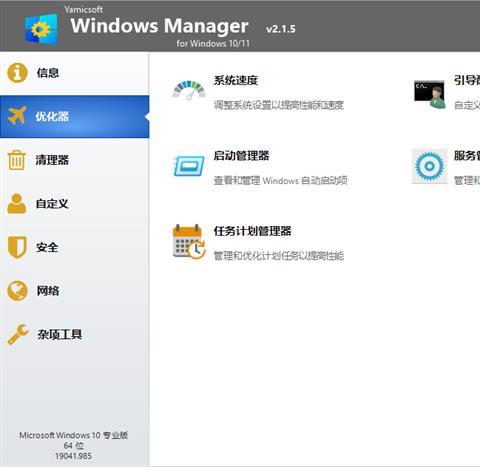Viewport: 480px width, 467px height.
Task: Click the Windows Manager title text
Action: tap(159, 26)
